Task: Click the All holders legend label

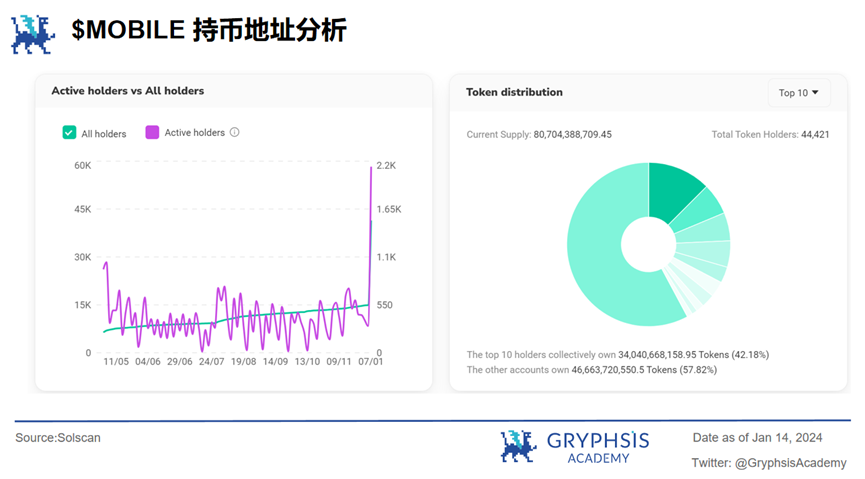Action: [x=103, y=133]
